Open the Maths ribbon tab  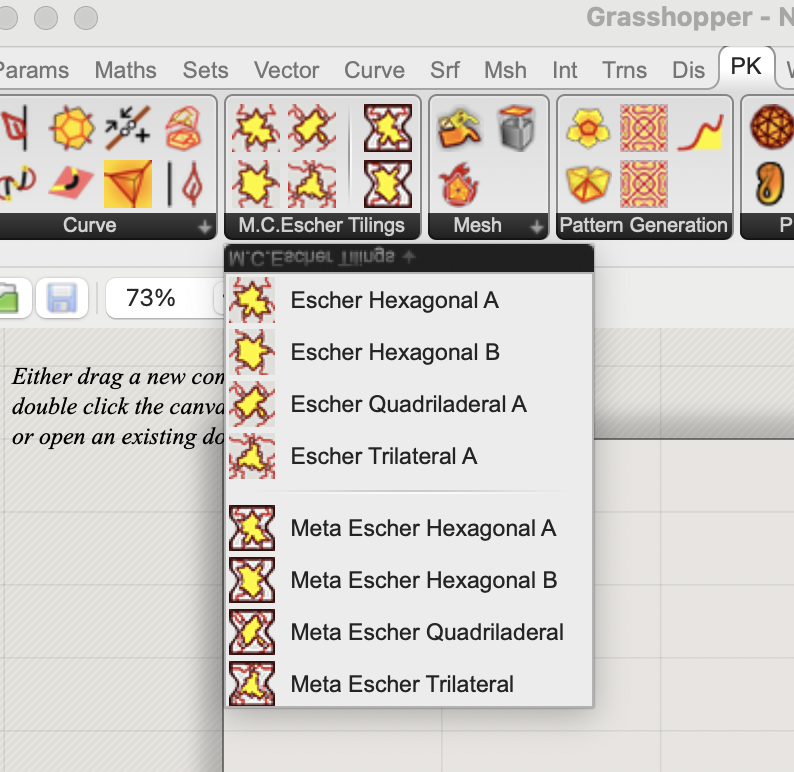click(x=125, y=70)
